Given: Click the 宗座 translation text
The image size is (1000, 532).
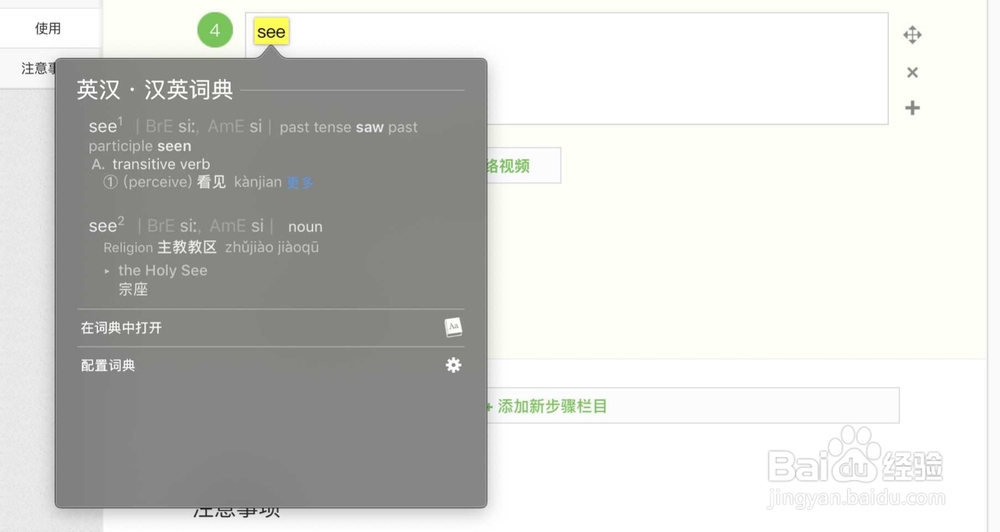Looking at the screenshot, I should point(133,290).
